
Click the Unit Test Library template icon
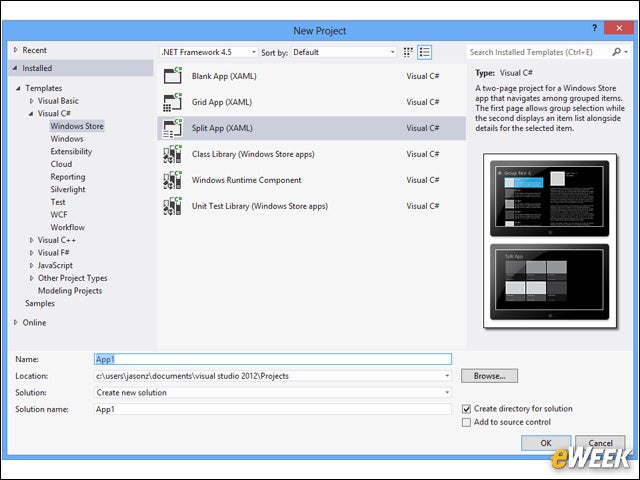pos(173,206)
